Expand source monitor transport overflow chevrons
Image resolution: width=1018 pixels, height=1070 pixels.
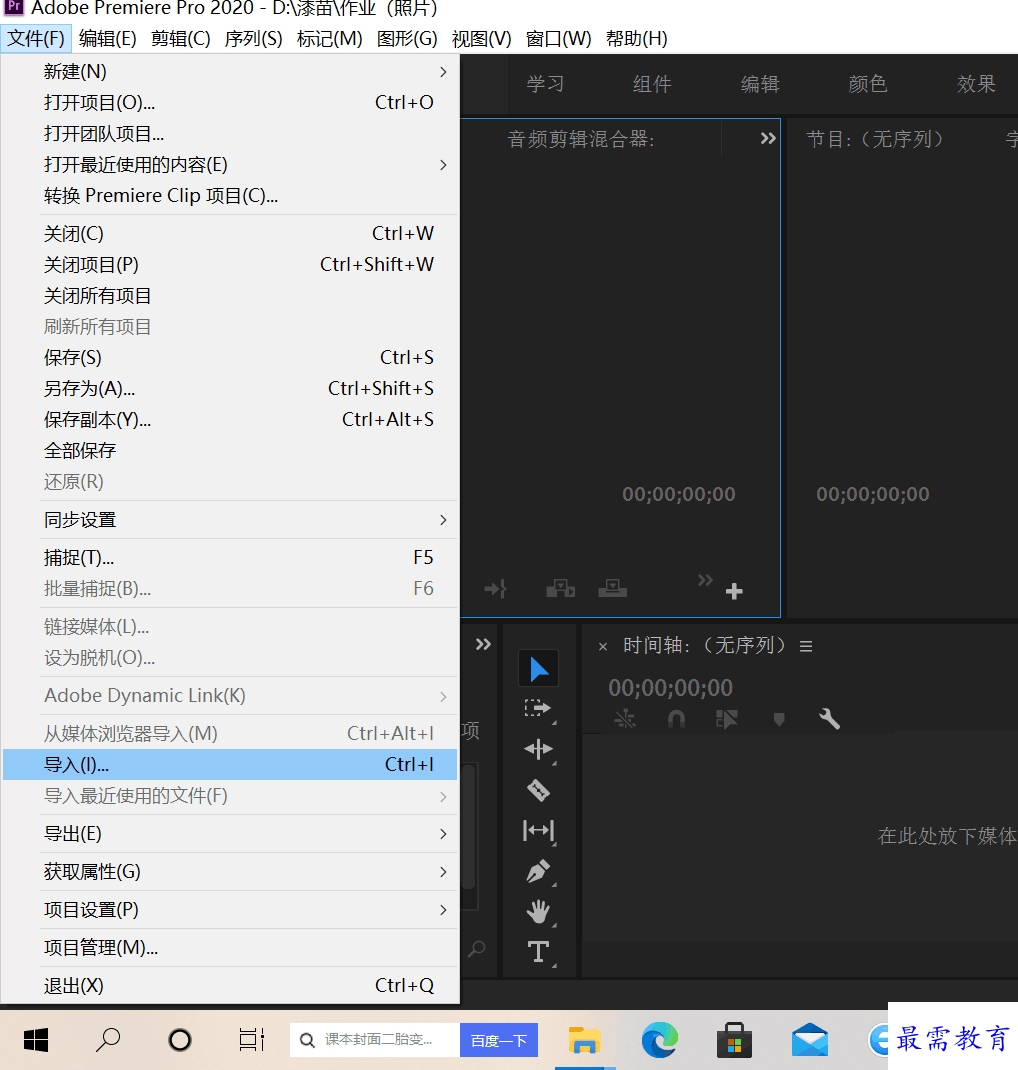[x=705, y=581]
